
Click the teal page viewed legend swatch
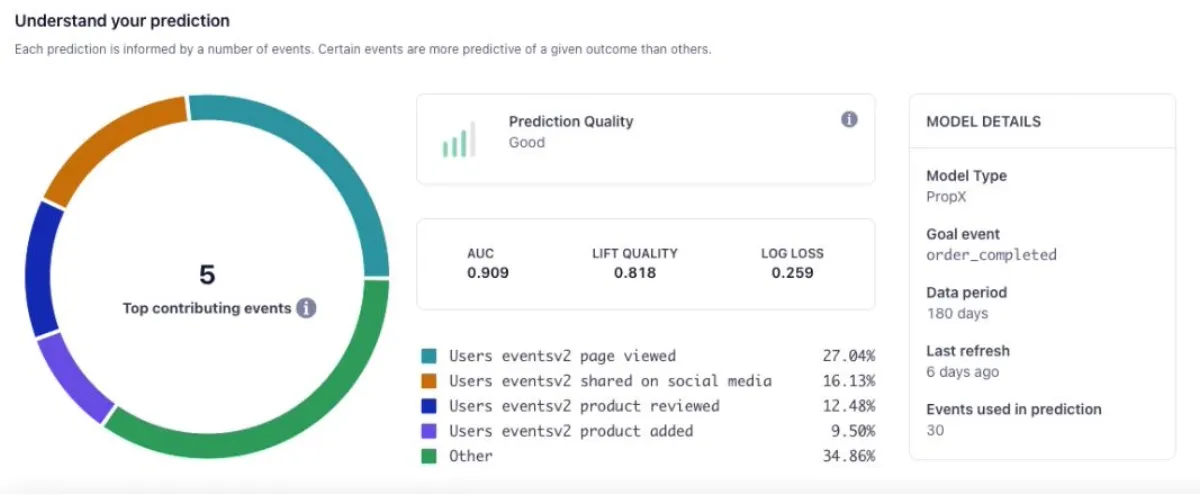point(429,356)
